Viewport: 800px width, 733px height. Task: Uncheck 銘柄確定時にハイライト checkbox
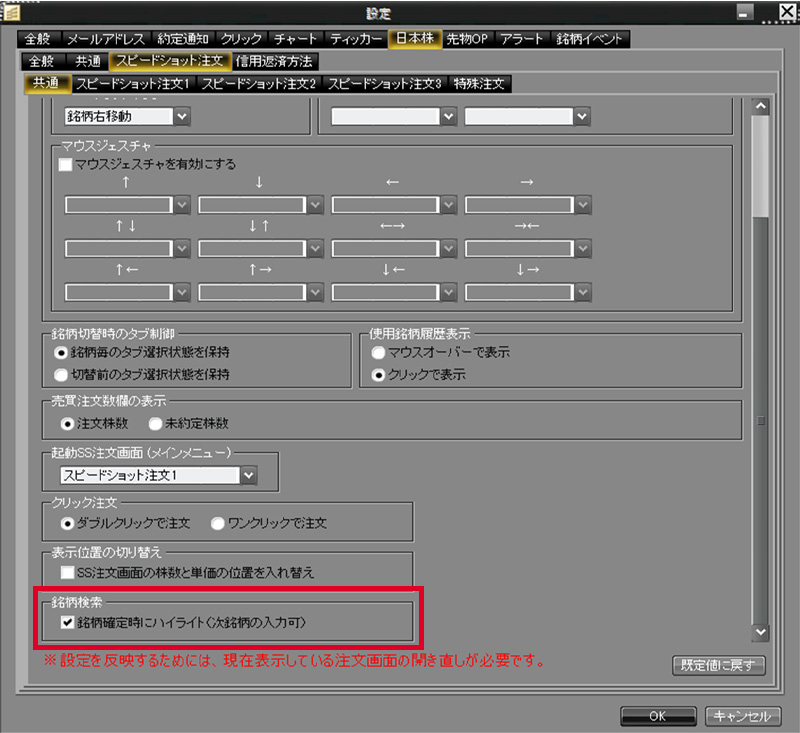pyautogui.click(x=67, y=622)
